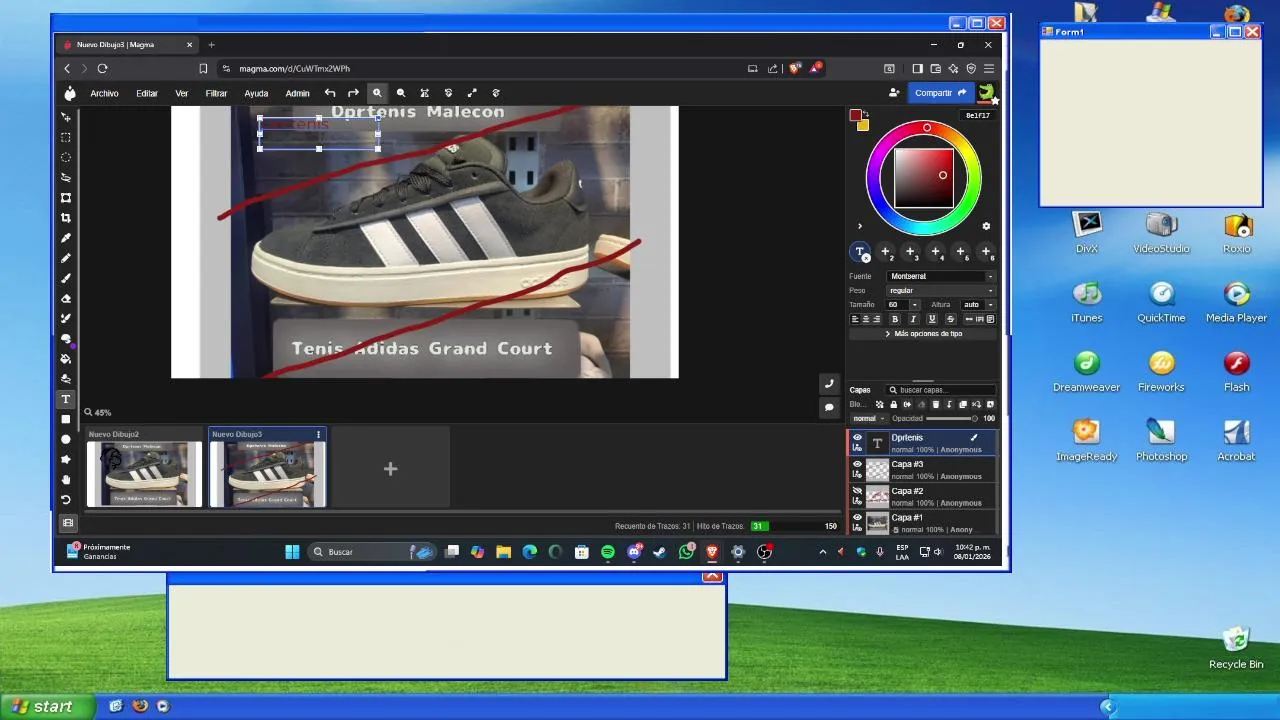Viewport: 1280px width, 720px height.
Task: Open the chat bubble icon near canvas
Action: point(828,407)
